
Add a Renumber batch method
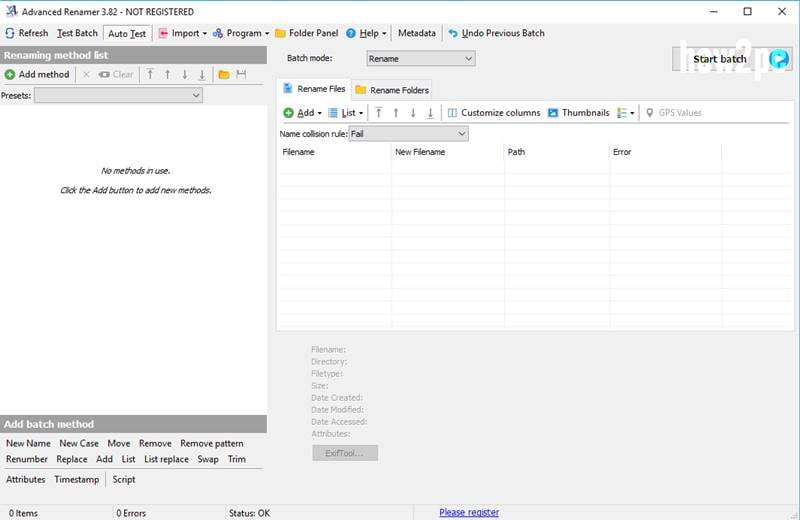coord(27,459)
